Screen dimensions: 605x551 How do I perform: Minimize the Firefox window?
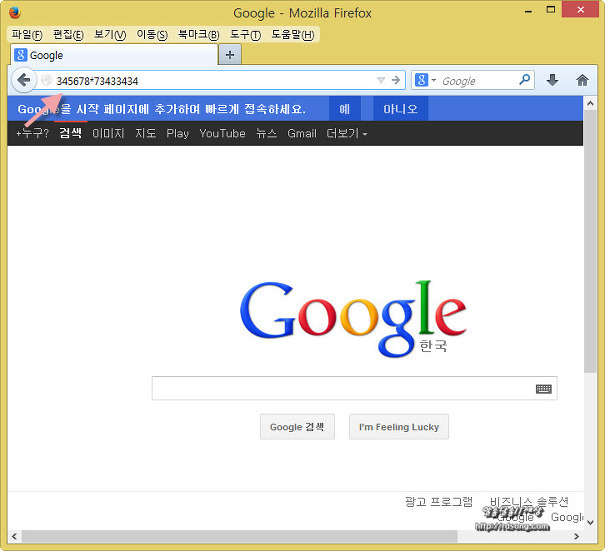point(529,11)
